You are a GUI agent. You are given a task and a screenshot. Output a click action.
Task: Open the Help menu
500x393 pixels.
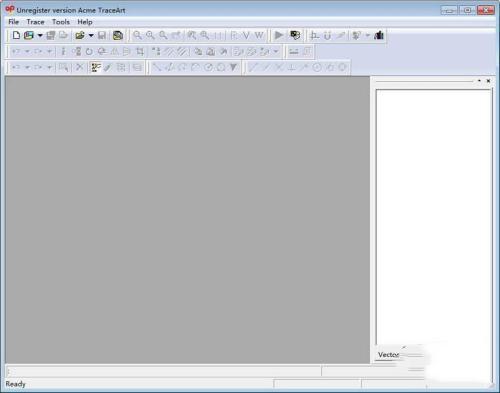click(85, 22)
